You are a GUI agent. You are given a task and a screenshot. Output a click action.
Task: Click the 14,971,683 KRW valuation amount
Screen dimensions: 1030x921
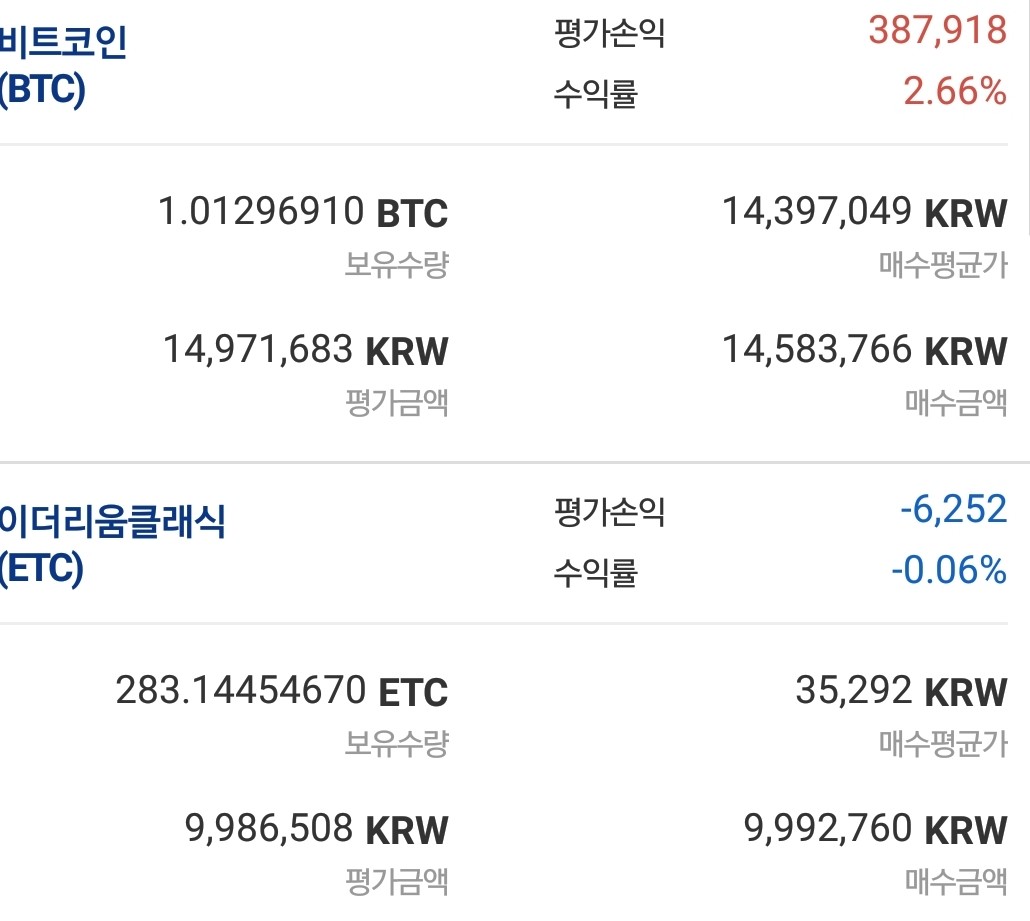(305, 350)
